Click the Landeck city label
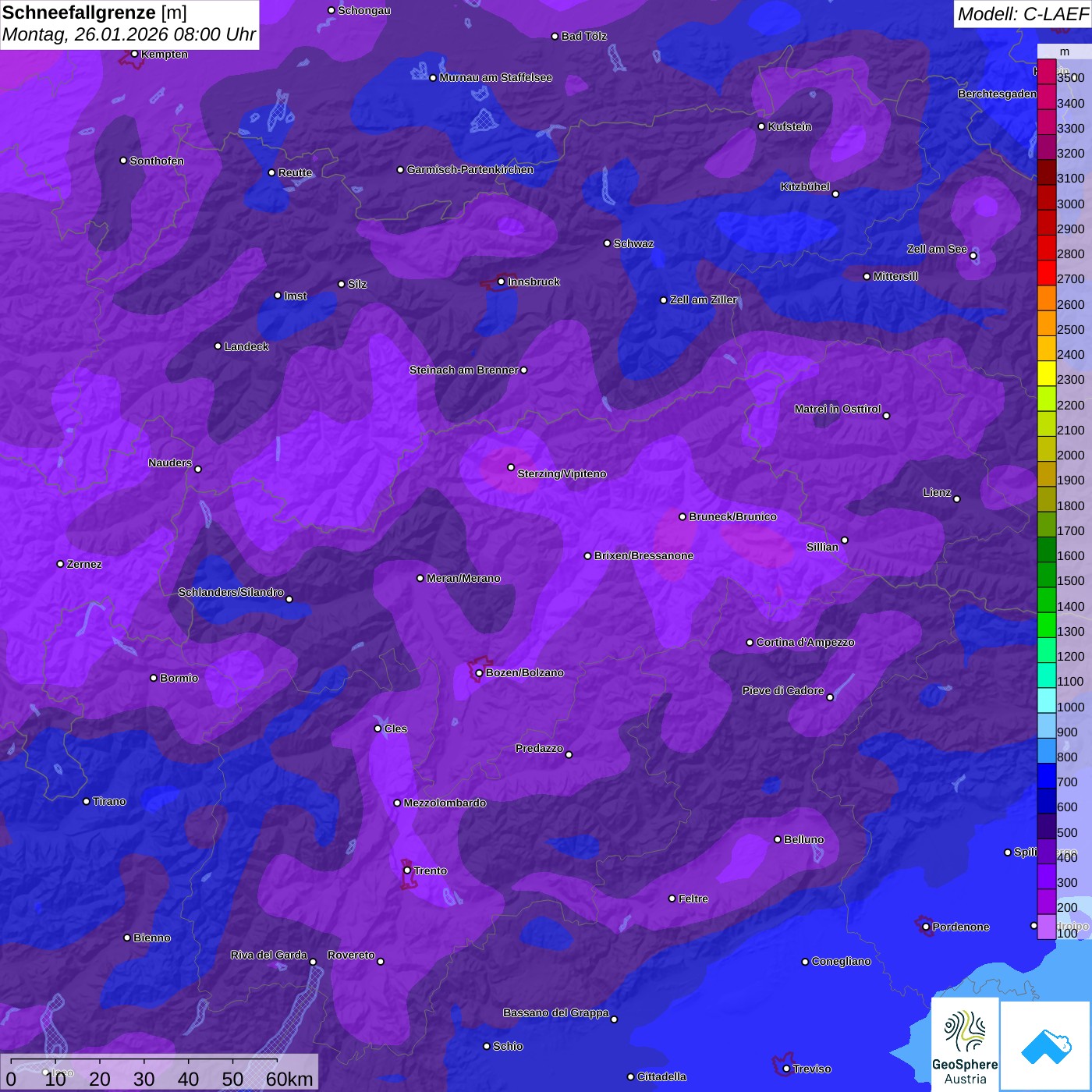The height and width of the screenshot is (1092, 1092). pos(246,346)
